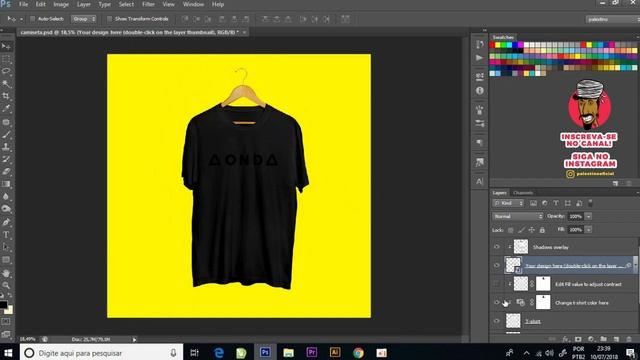The width and height of the screenshot is (640, 360).
Task: Filter layers by type layers icon
Action: pos(556,203)
